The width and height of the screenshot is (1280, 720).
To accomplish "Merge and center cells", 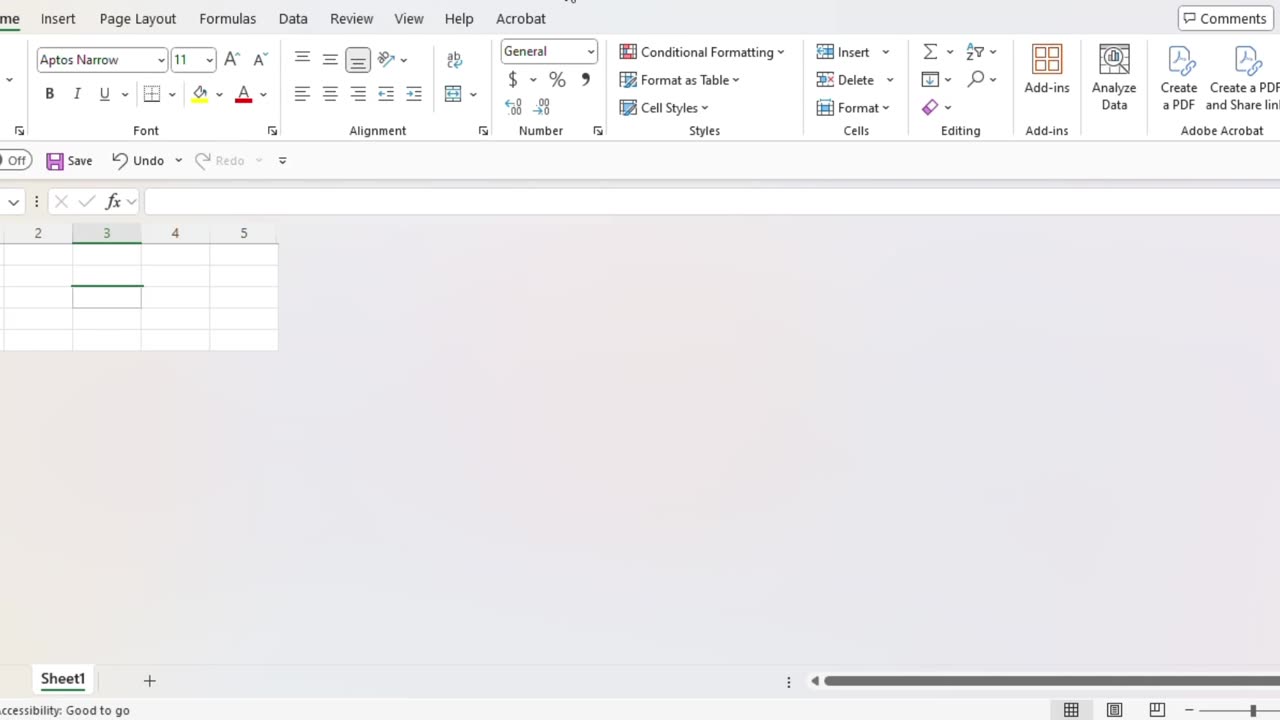I will click(x=453, y=94).
